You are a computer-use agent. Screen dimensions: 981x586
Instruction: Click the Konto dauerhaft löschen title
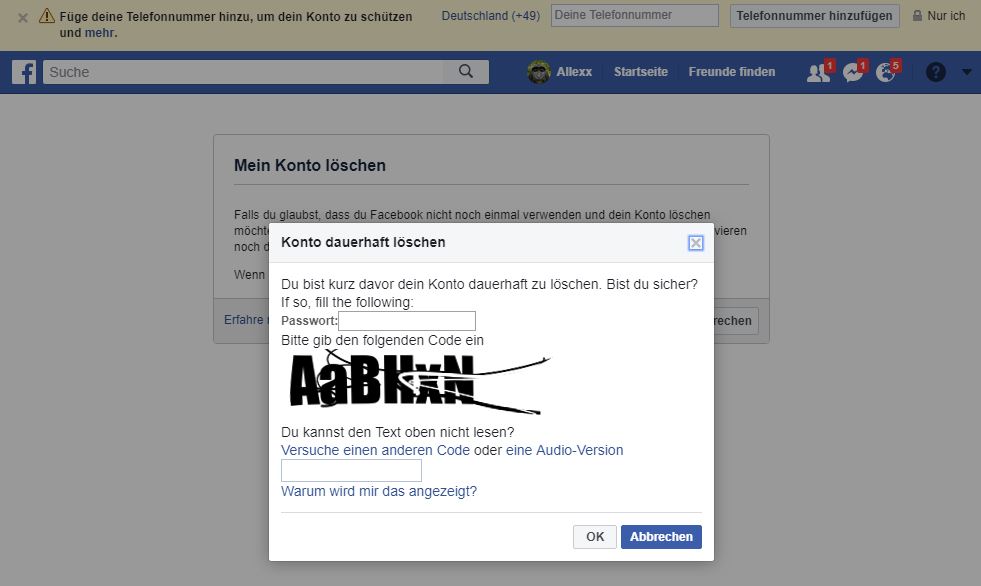click(363, 243)
